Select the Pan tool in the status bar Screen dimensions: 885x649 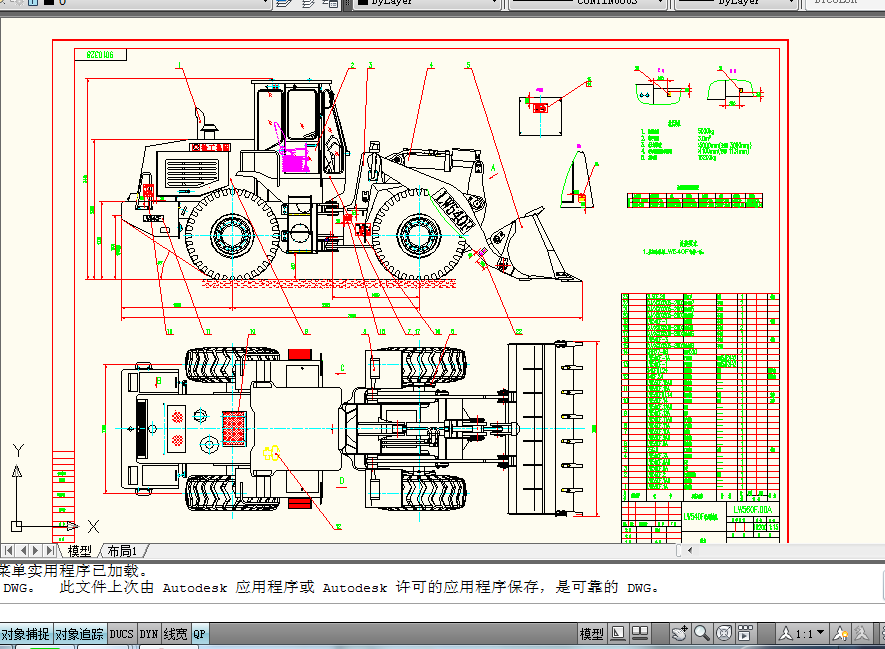tap(680, 633)
